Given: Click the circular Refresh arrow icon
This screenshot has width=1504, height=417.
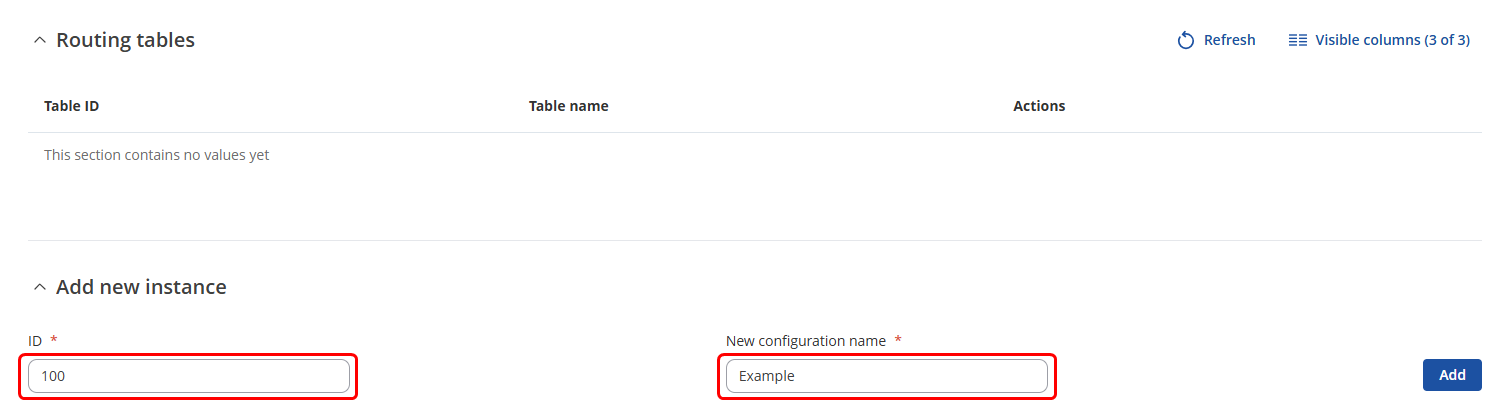Looking at the screenshot, I should coord(1186,40).
